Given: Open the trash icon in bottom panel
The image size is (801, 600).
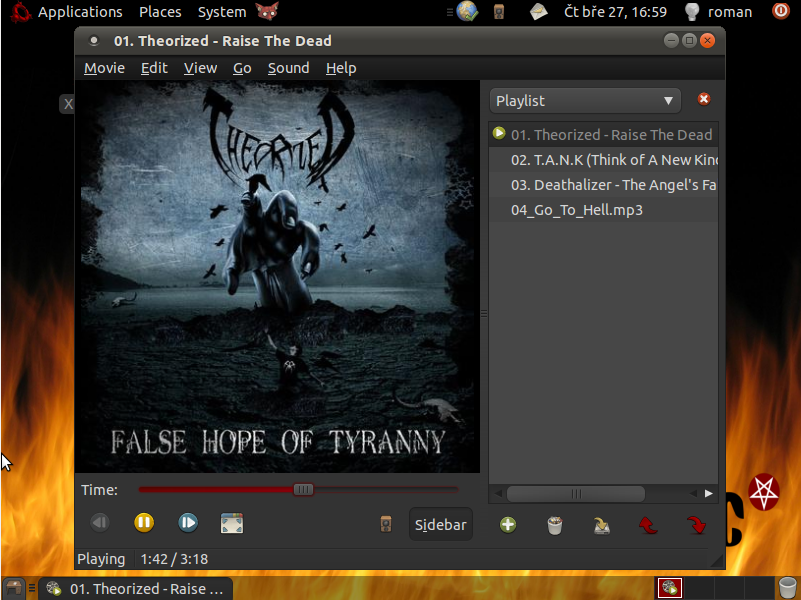Looking at the screenshot, I should [x=788, y=588].
